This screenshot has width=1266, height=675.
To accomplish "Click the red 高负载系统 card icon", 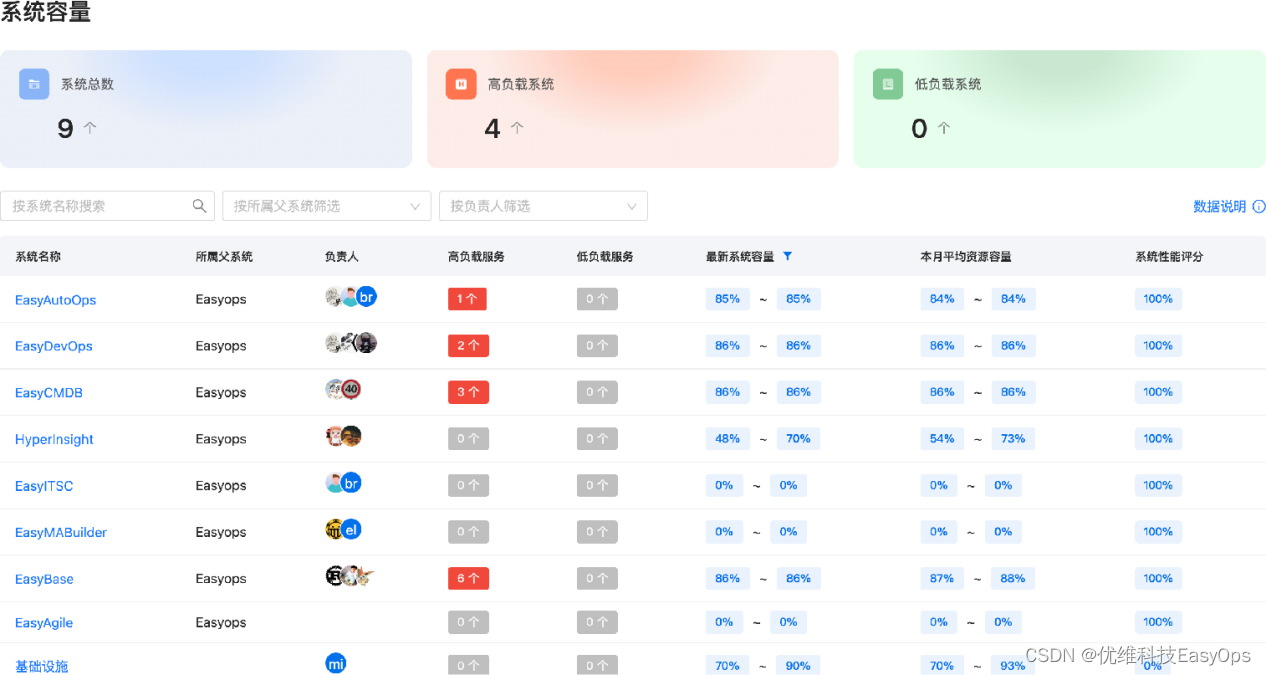I will 460,84.
